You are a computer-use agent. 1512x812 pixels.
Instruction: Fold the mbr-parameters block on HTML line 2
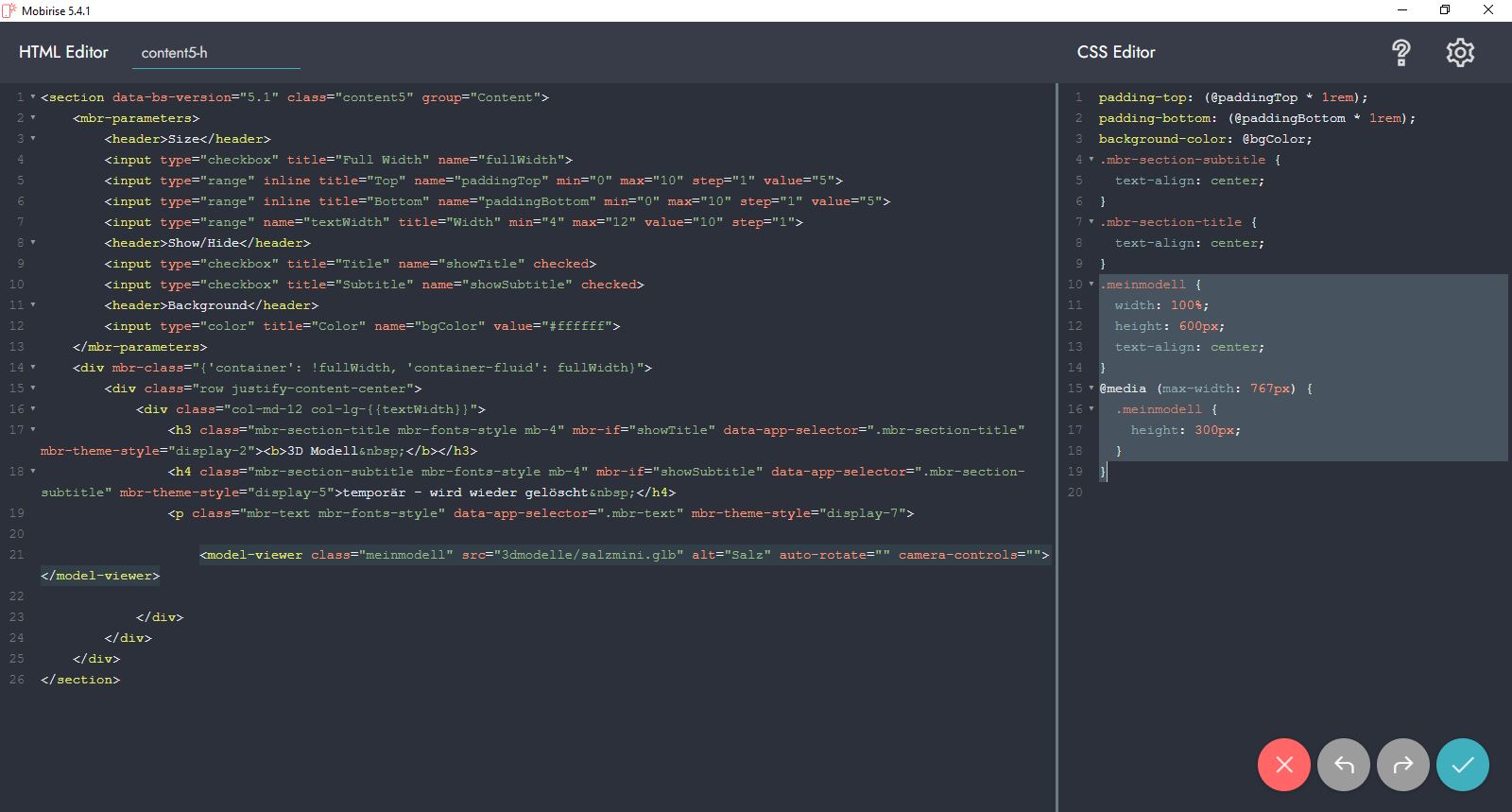[33, 118]
